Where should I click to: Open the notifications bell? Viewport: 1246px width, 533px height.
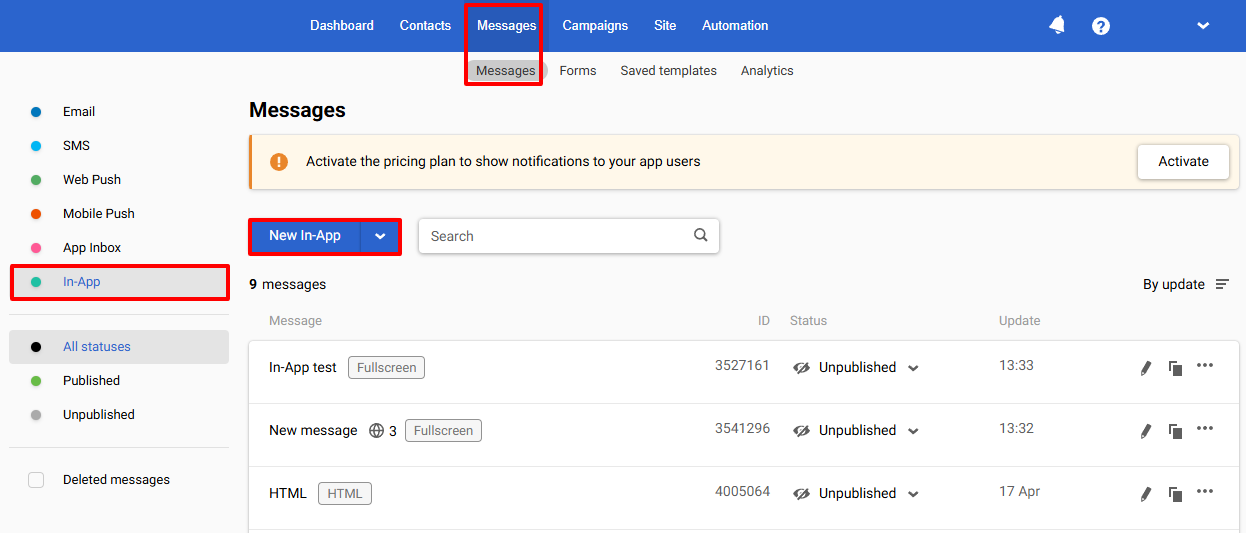tap(1057, 26)
